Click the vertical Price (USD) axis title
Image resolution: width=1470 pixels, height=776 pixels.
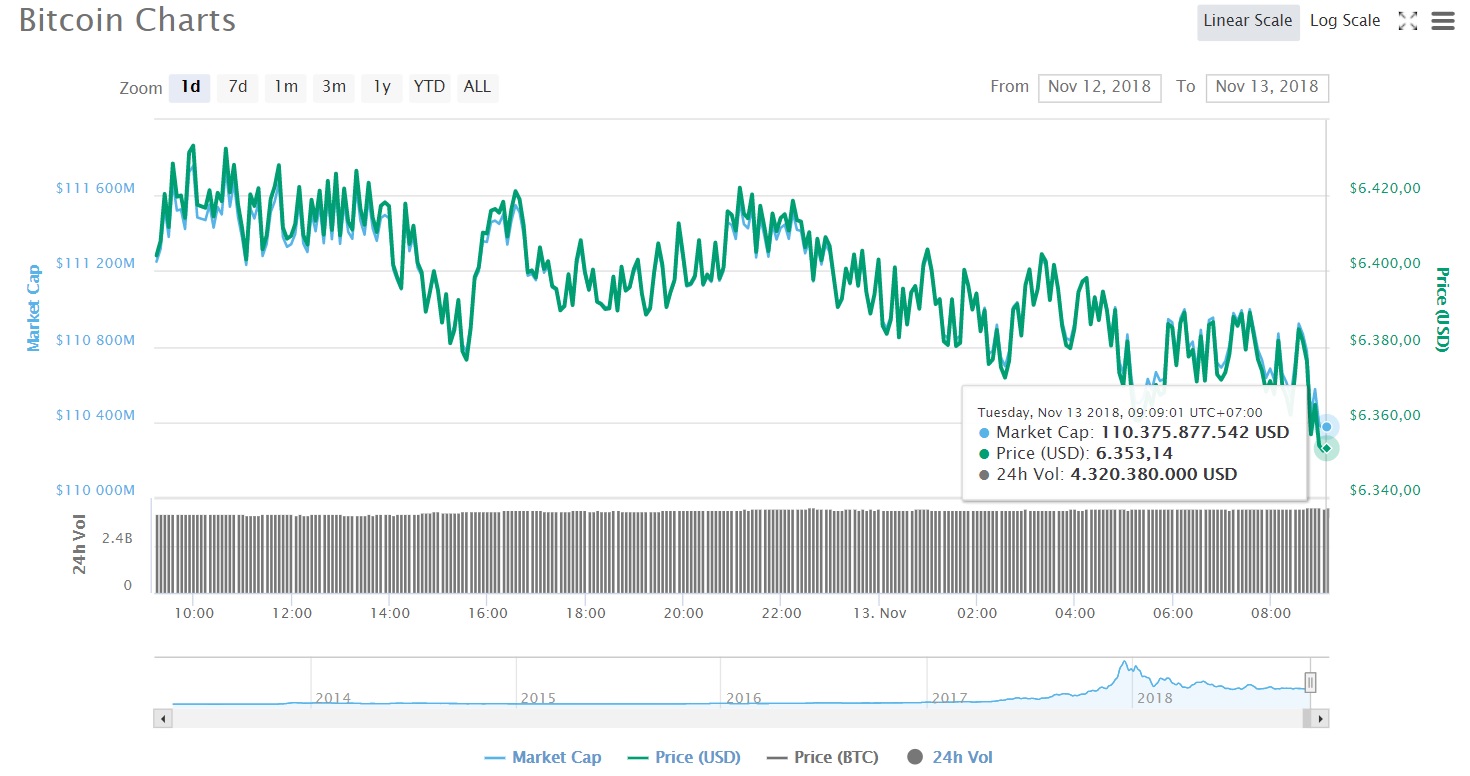1442,309
